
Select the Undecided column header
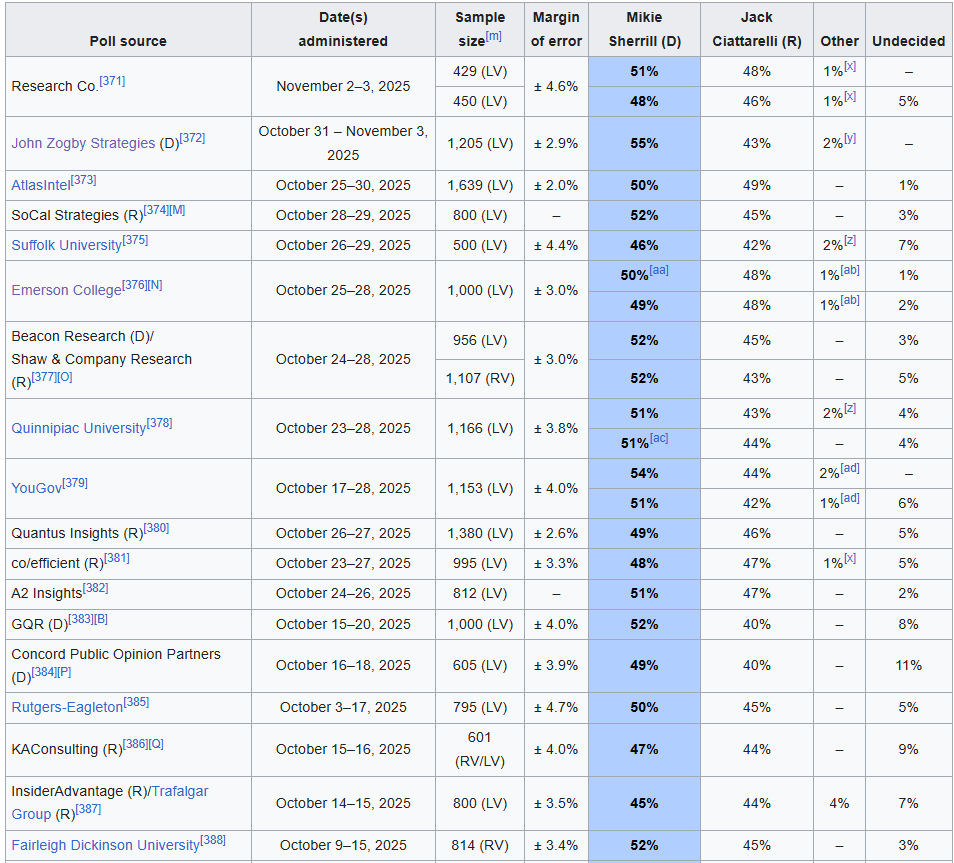908,29
